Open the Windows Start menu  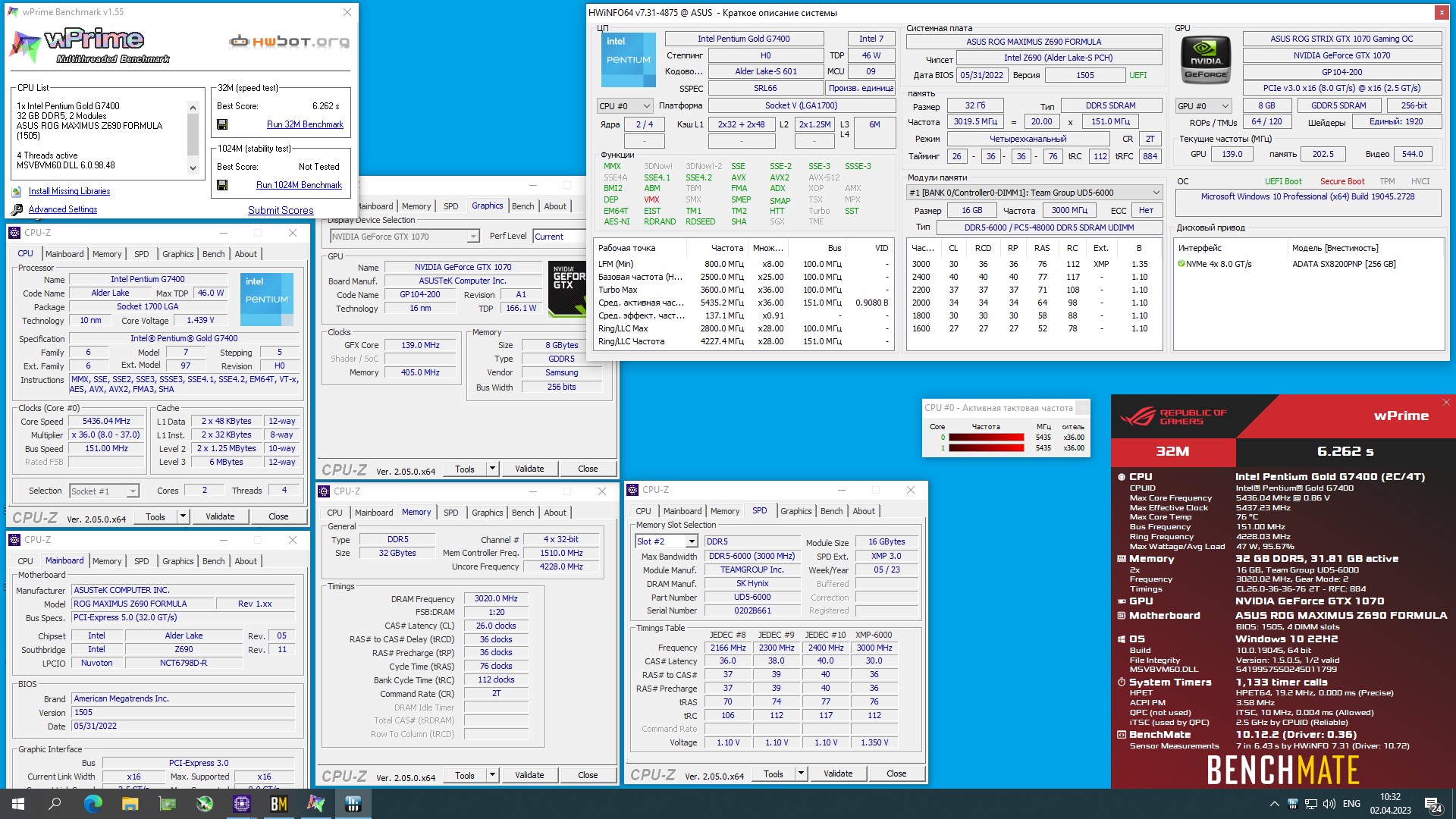[18, 804]
